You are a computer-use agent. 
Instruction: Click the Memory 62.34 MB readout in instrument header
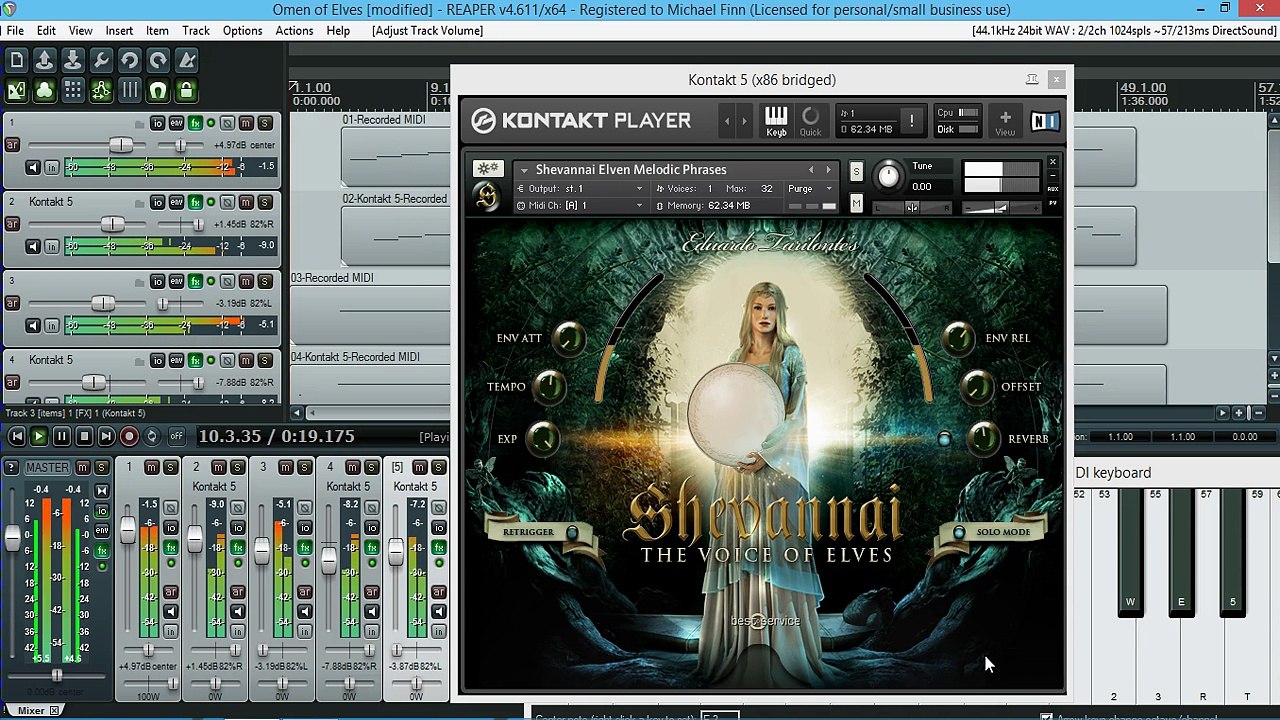(703, 206)
